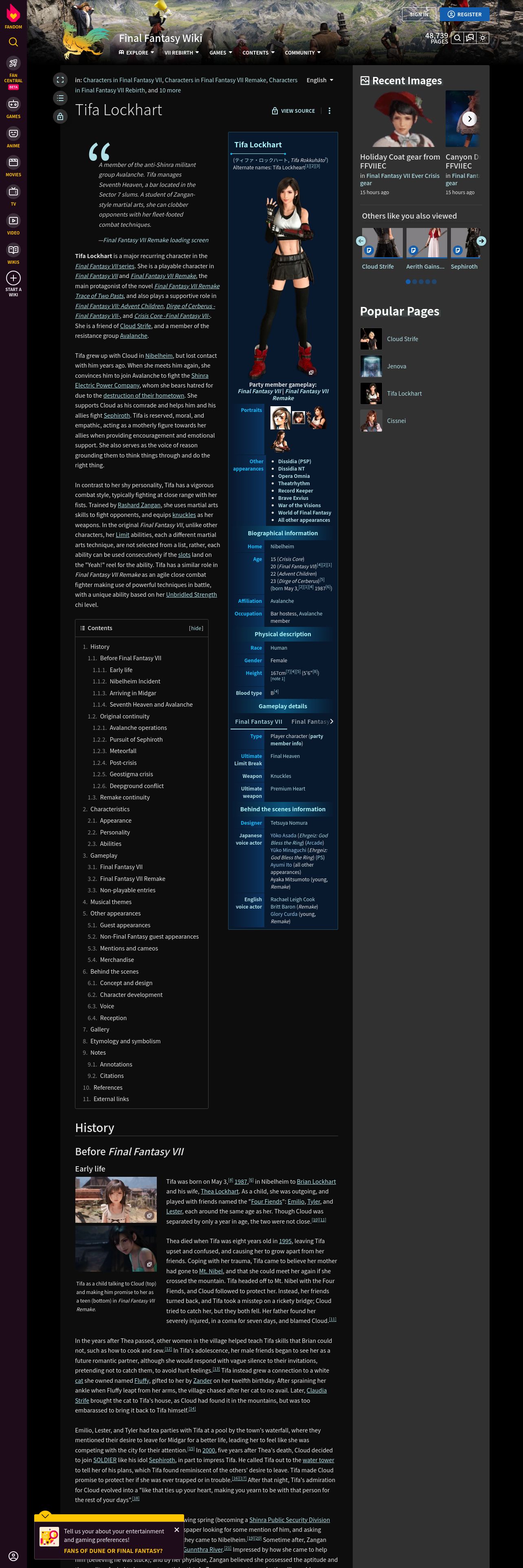Open Aerith Gainsborough viewed-page thumbnail
Screen dimensions: 523x1568
426,243
